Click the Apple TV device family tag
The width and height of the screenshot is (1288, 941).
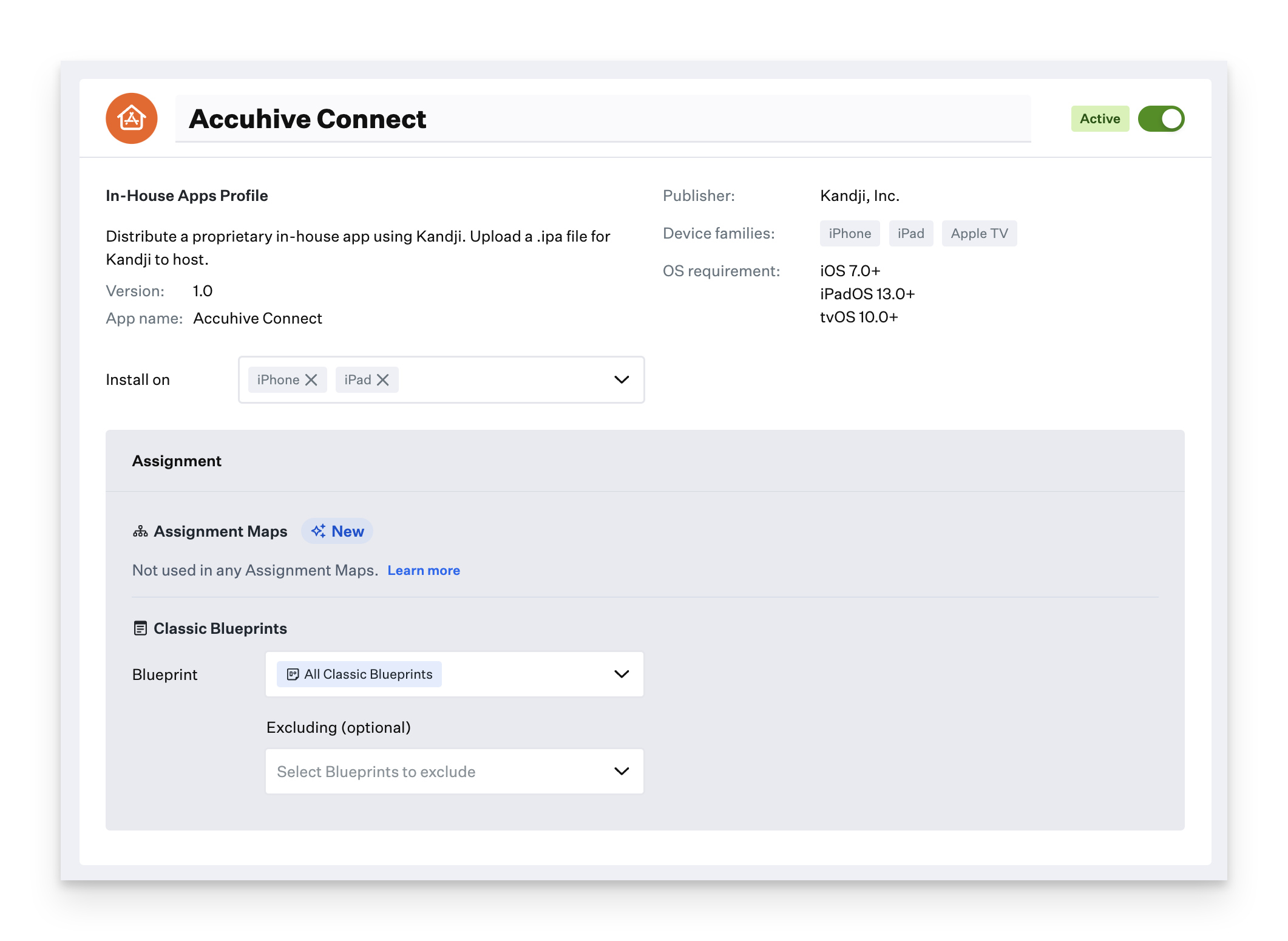(x=979, y=234)
